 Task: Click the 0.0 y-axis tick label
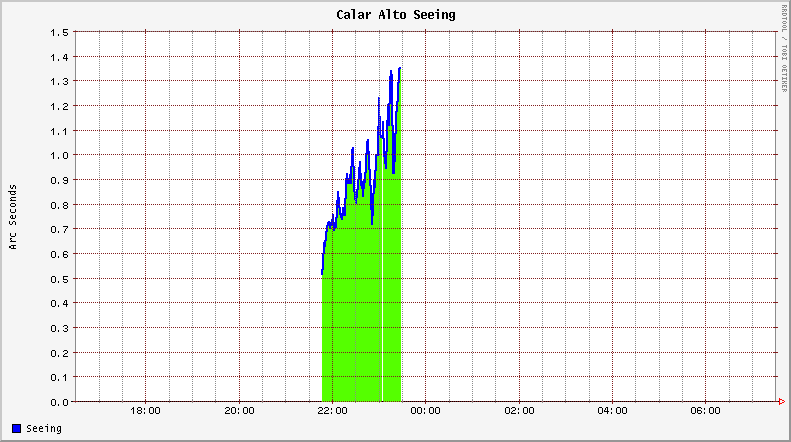pyautogui.click(x=57, y=402)
